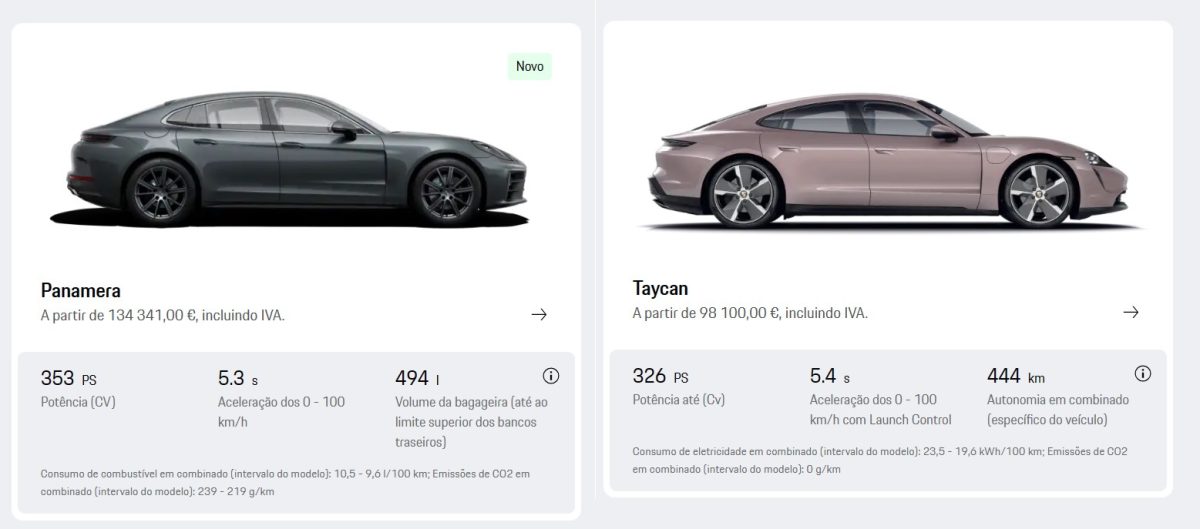Click the 326 PS power value
The image size is (1200, 529).
coord(660,377)
